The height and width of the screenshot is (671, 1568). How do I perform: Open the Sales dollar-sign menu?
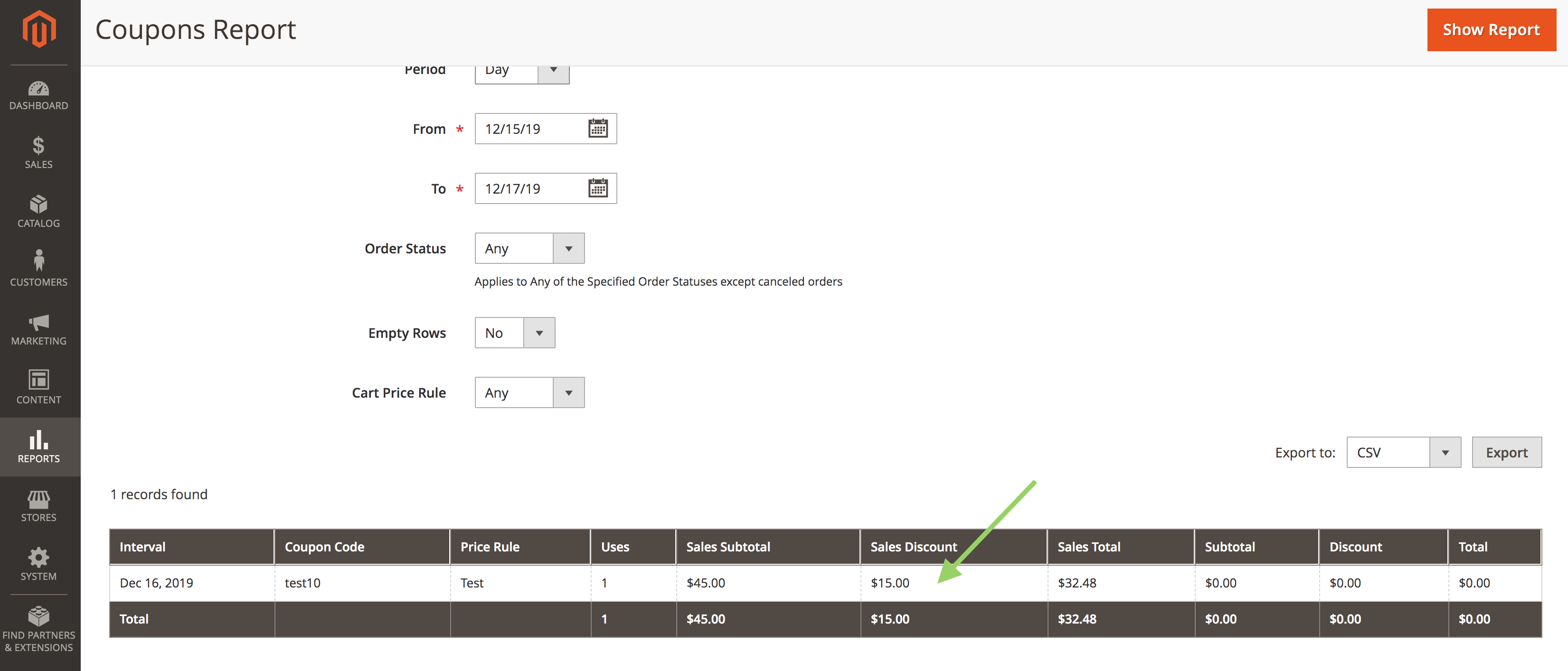(39, 153)
